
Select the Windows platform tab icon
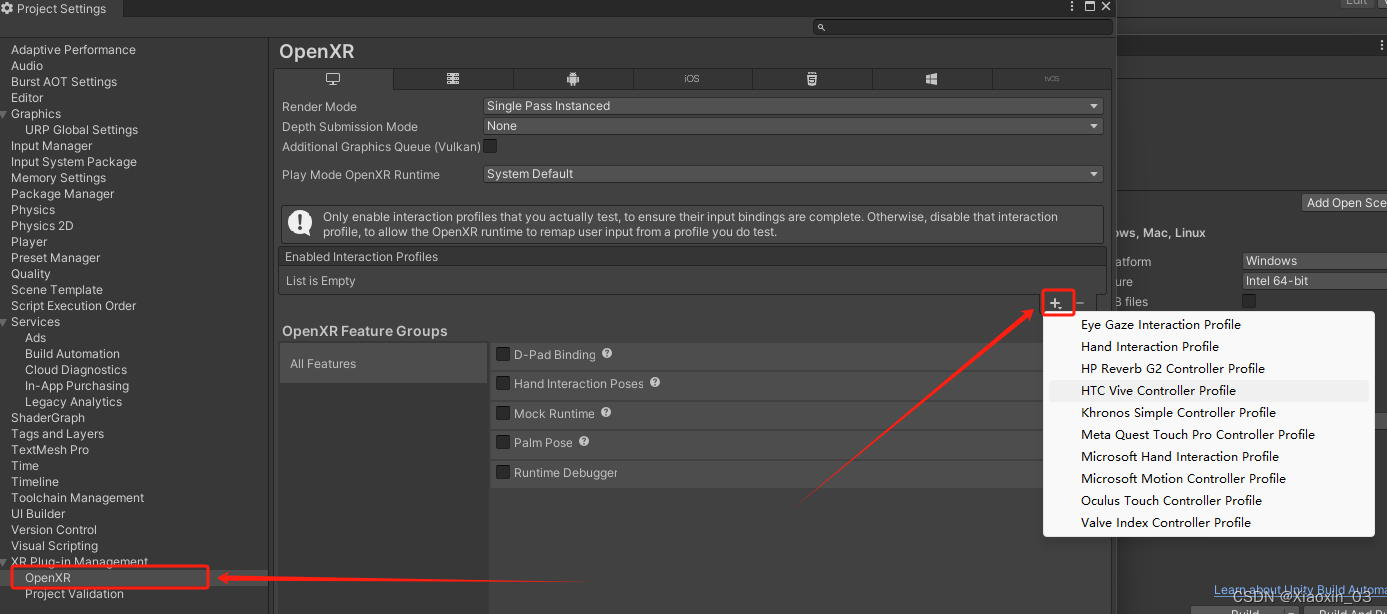coord(932,78)
